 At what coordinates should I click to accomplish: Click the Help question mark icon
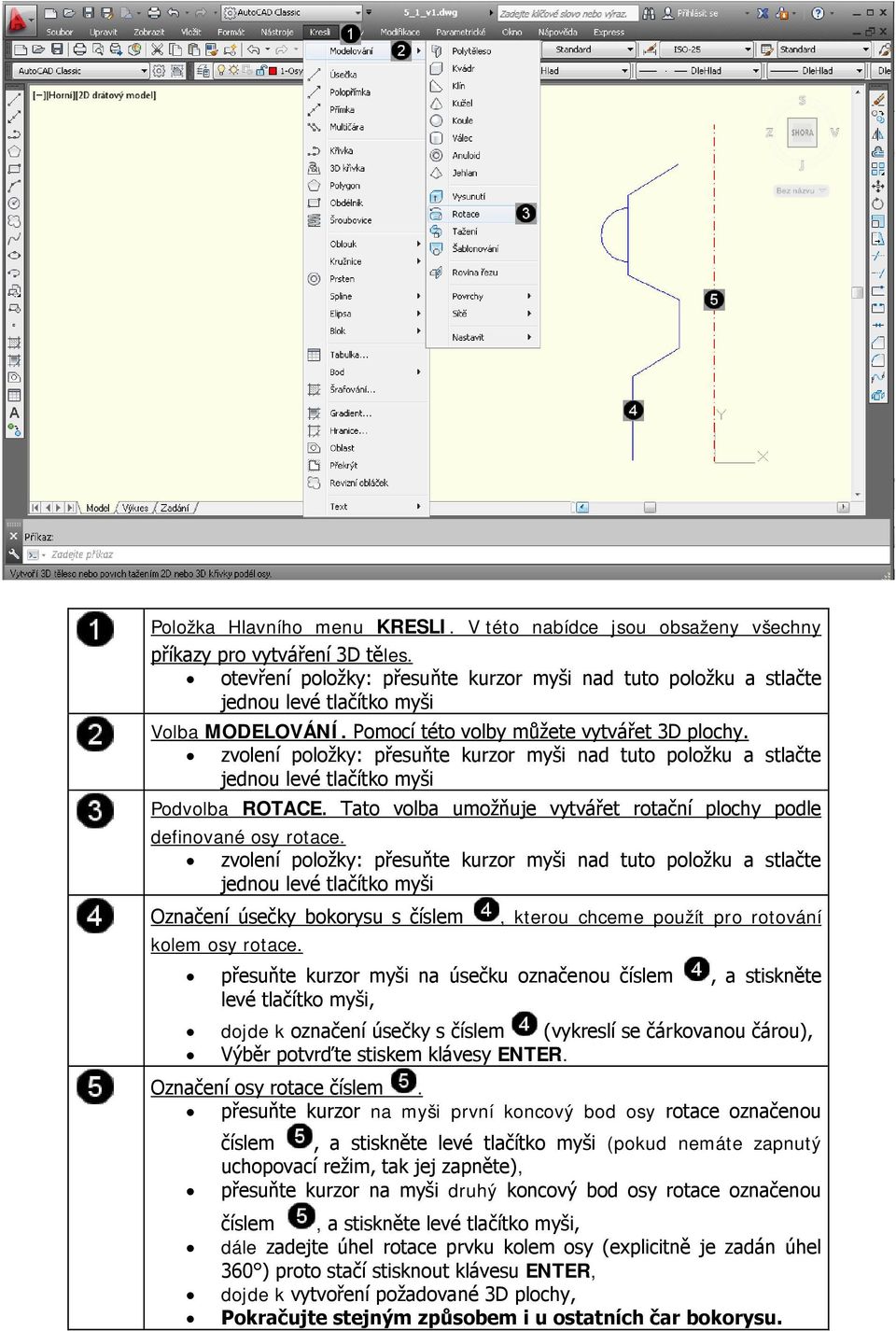coord(818,13)
